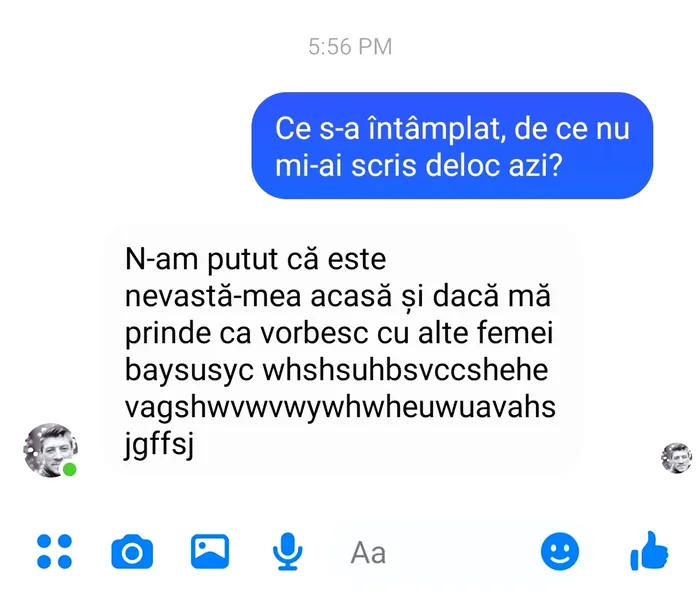Select the blue sent message bubble
700x593 pixels.
[x=452, y=146]
